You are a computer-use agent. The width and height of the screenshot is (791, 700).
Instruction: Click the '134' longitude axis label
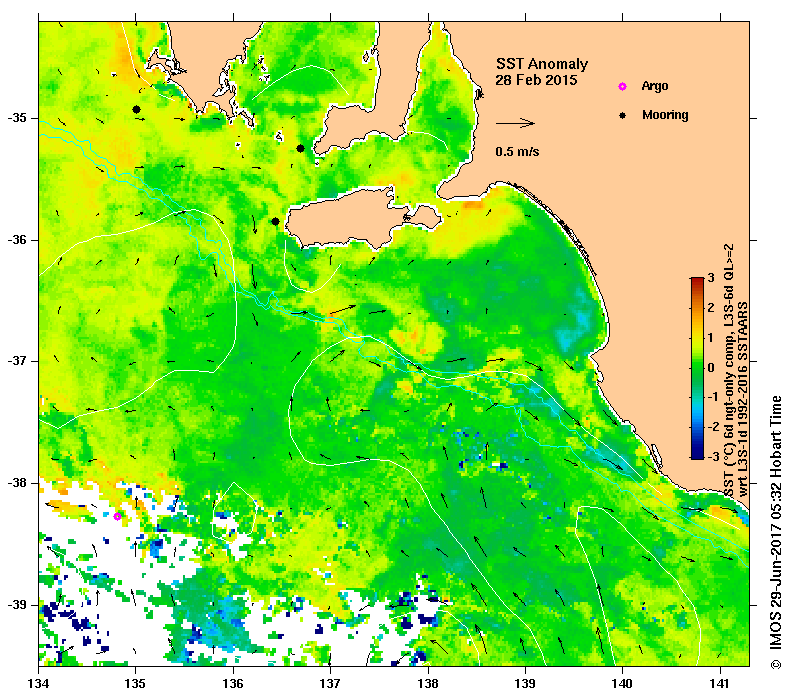click(39, 684)
